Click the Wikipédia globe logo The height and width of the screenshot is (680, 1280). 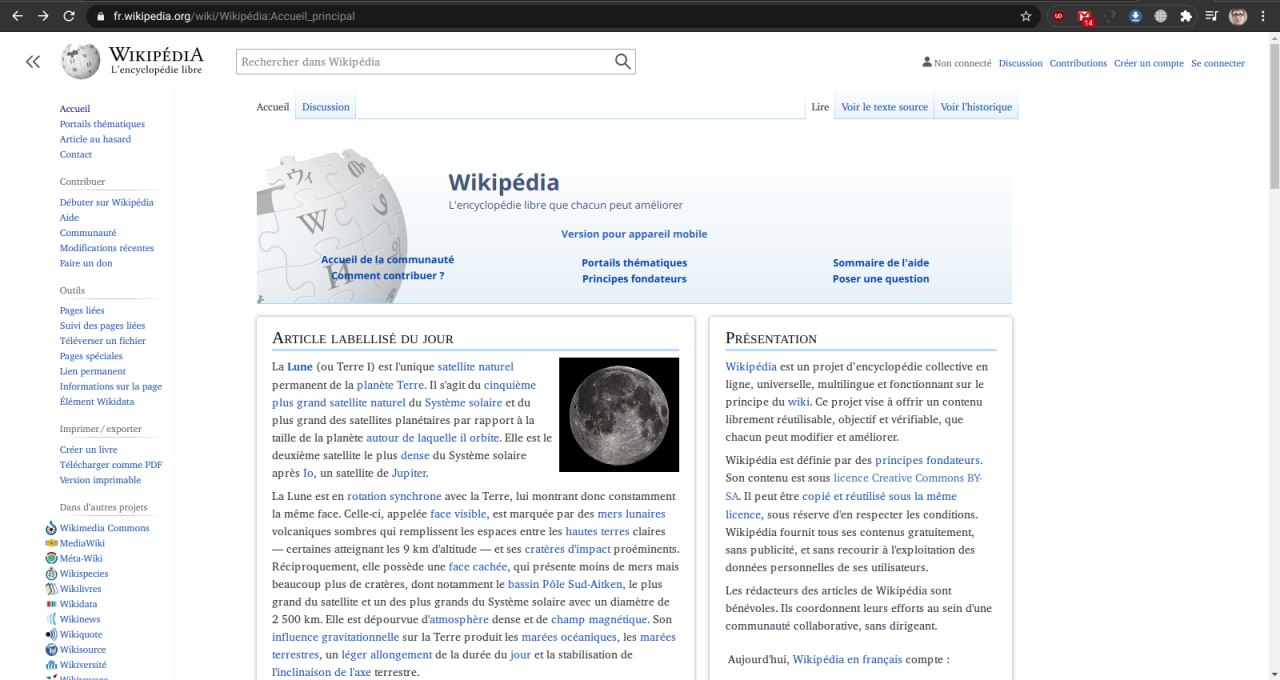pyautogui.click(x=80, y=61)
